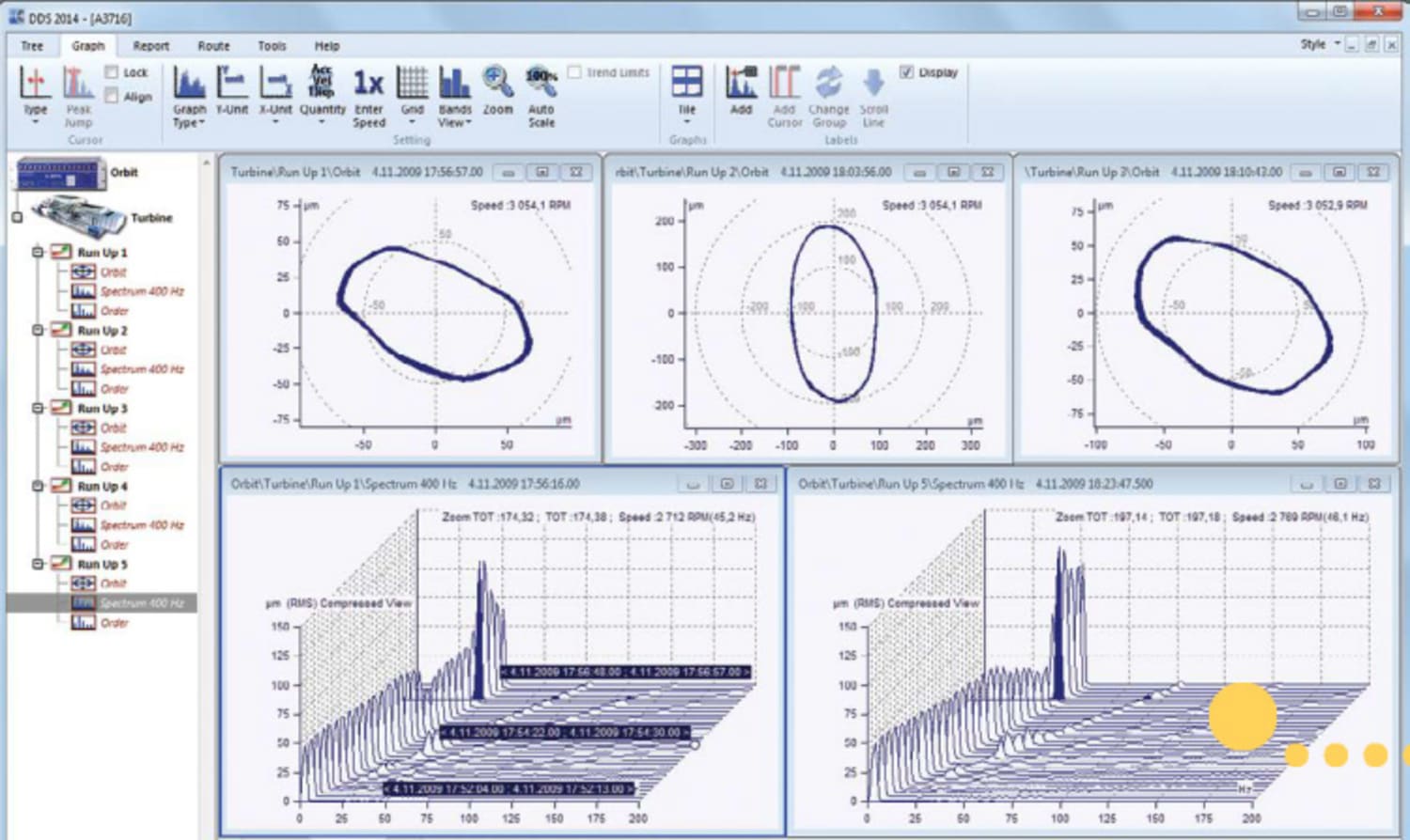
Task: Select Run Up 5 Order item
Action: pyautogui.click(x=115, y=623)
